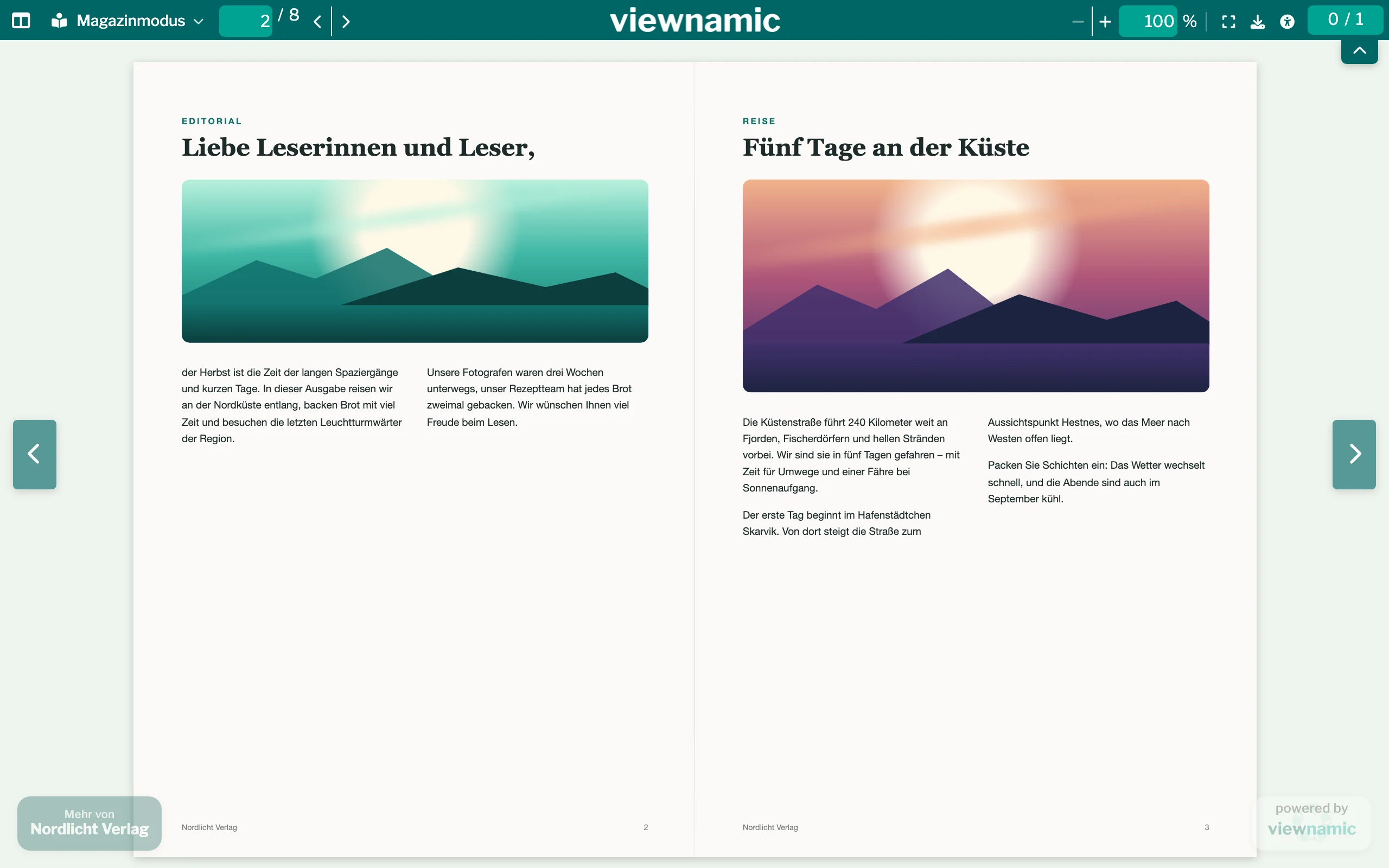Click Nordlicht Verlag footer on page 3
This screenshot has width=1389, height=868.
(770, 827)
